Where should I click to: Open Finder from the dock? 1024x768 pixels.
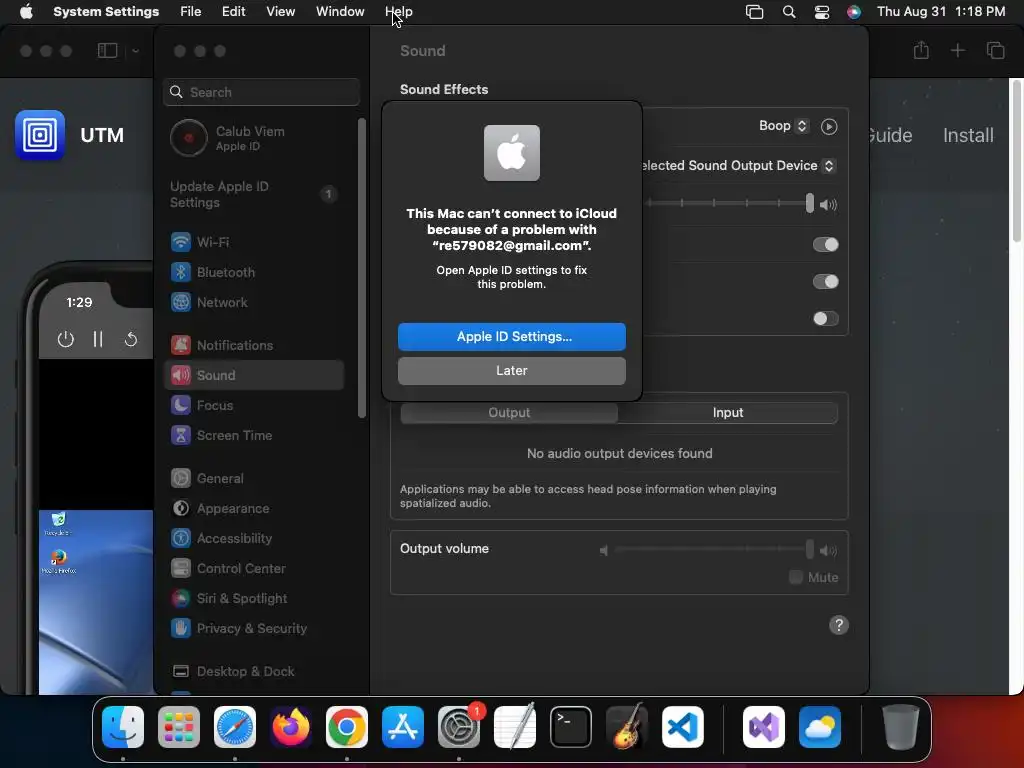[123, 727]
